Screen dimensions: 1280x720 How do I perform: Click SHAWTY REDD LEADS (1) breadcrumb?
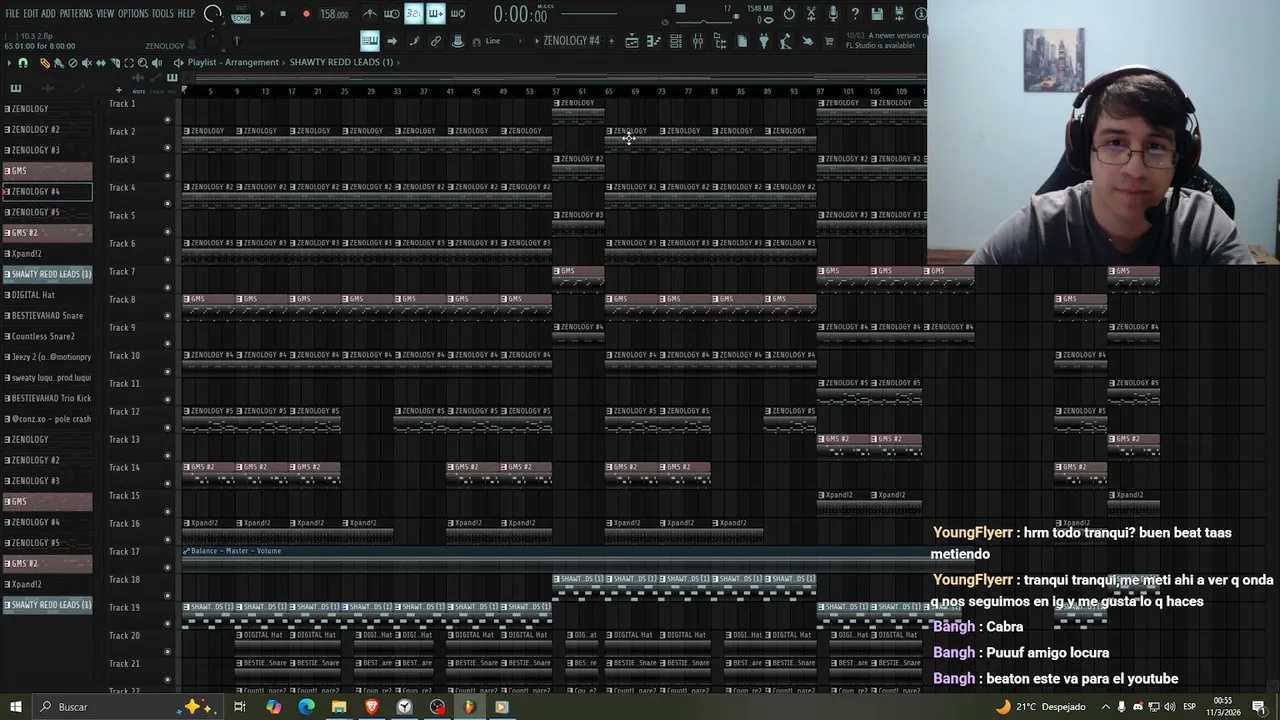[x=341, y=62]
